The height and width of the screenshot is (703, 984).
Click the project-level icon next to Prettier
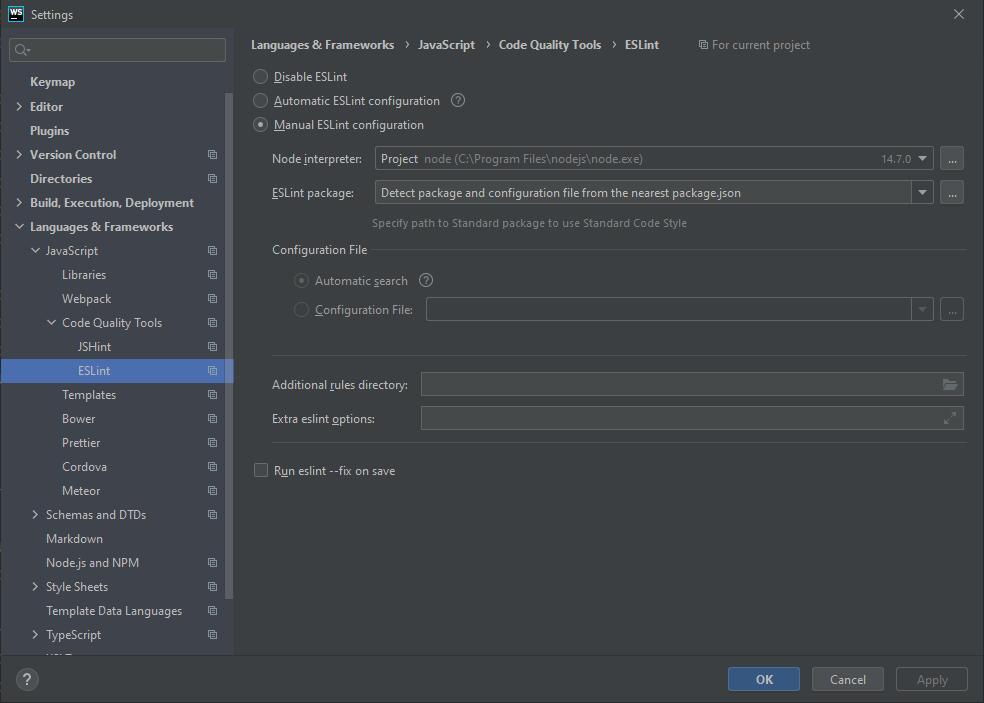(x=212, y=443)
